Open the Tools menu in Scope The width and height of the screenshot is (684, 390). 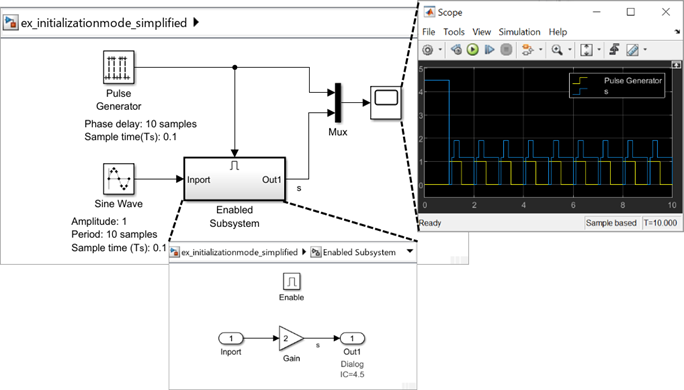454,32
